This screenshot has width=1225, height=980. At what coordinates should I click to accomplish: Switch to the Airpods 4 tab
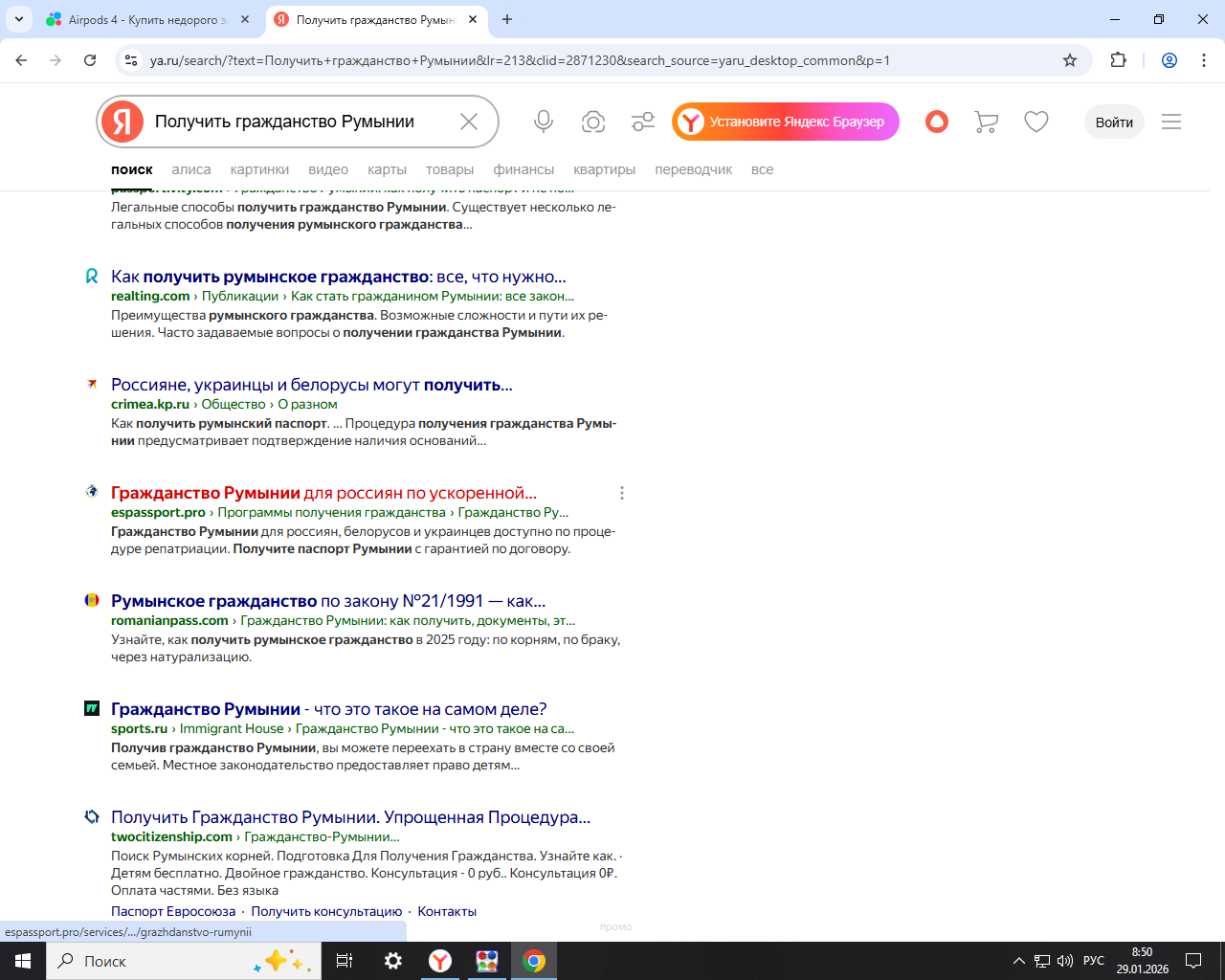point(147,19)
